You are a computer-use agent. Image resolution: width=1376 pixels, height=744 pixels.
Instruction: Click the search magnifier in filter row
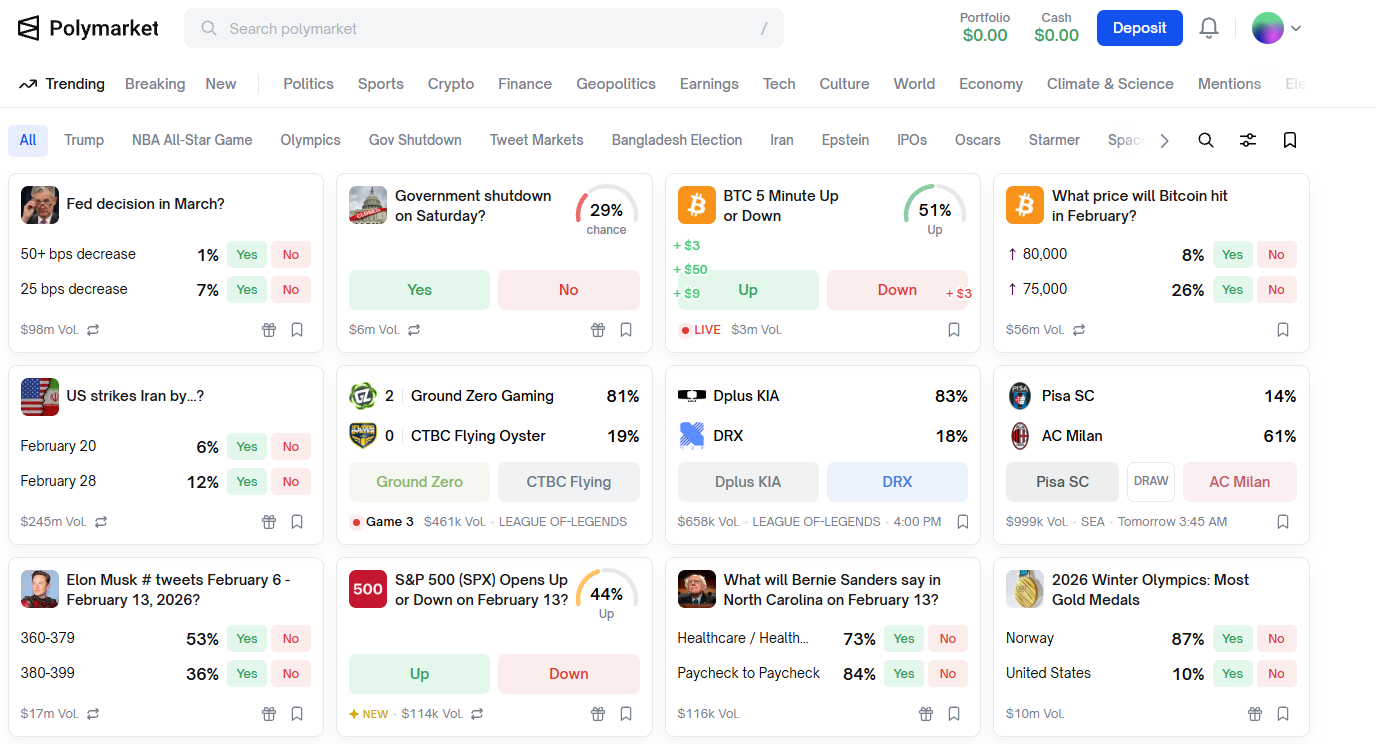coord(1206,140)
